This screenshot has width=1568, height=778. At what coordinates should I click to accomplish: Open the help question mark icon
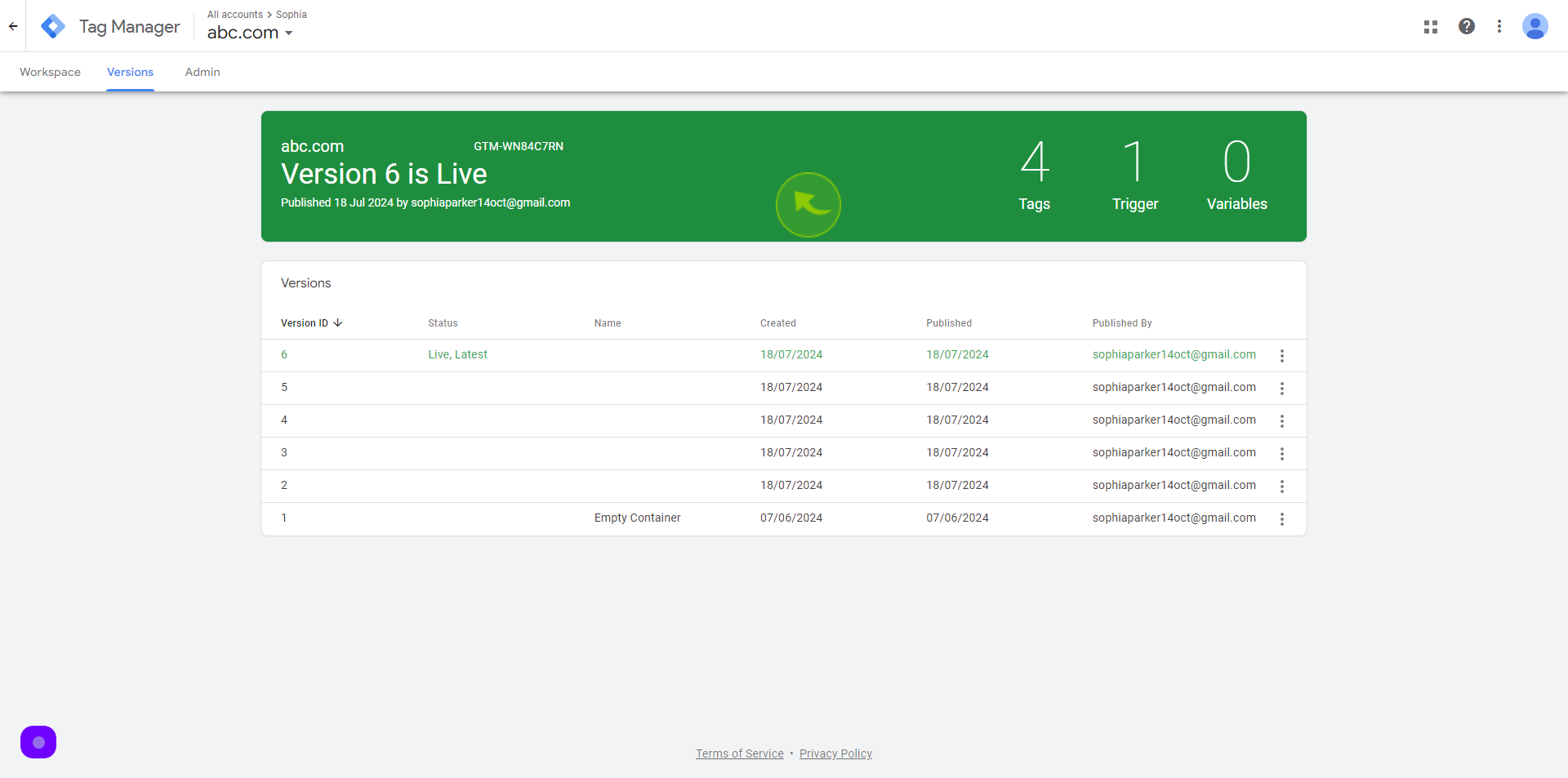coord(1467,26)
